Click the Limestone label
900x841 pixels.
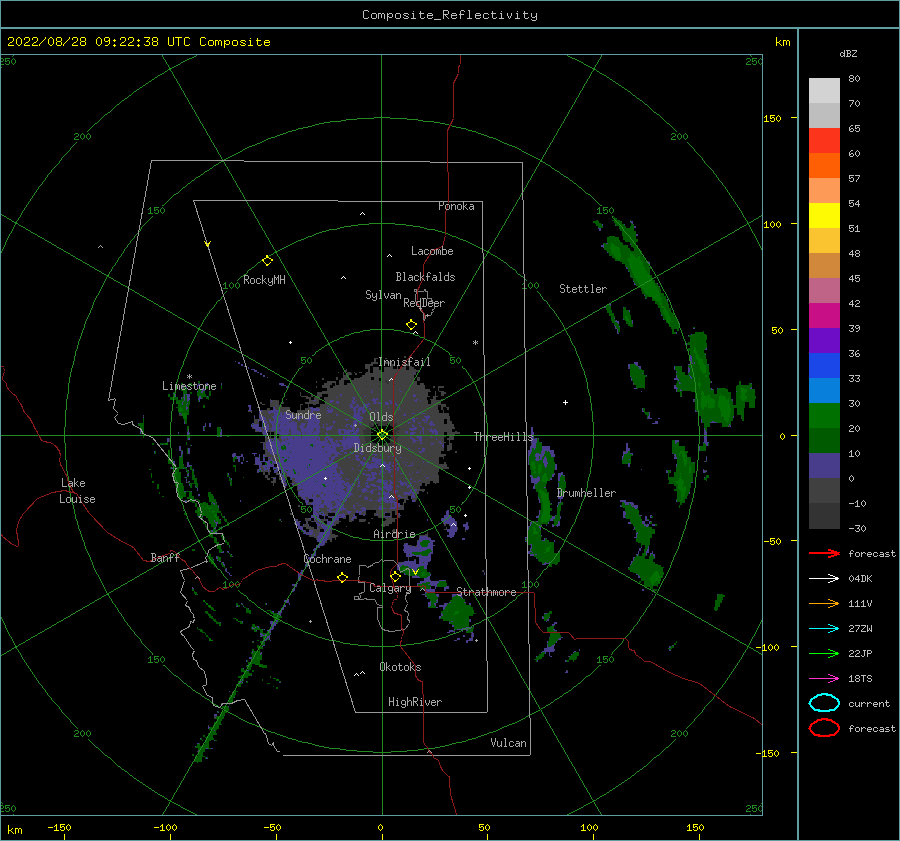point(189,386)
